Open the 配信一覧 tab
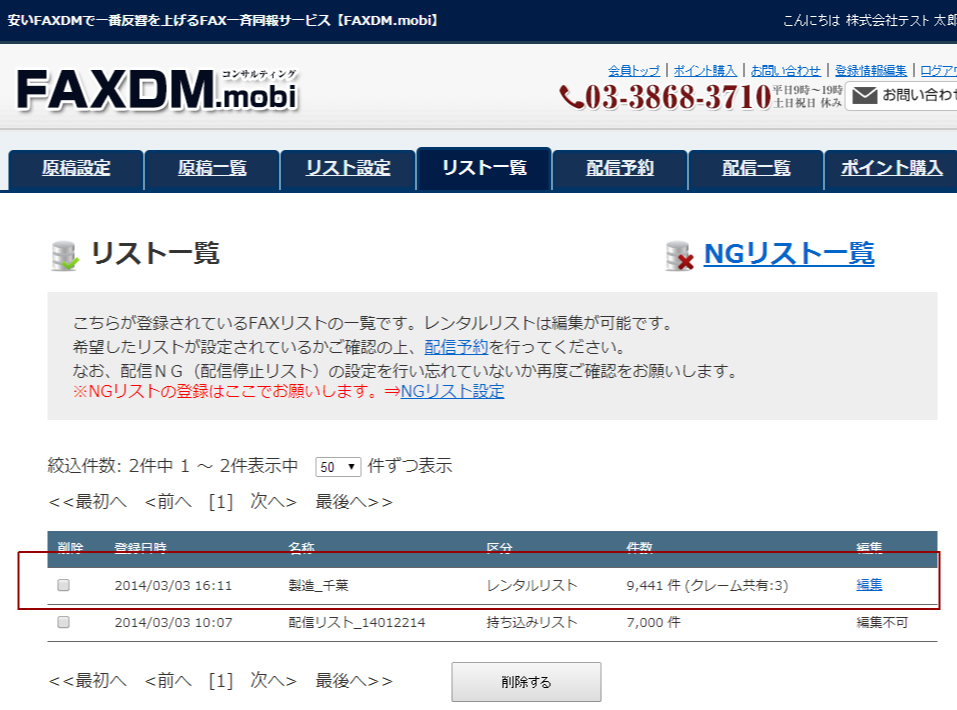 756,168
